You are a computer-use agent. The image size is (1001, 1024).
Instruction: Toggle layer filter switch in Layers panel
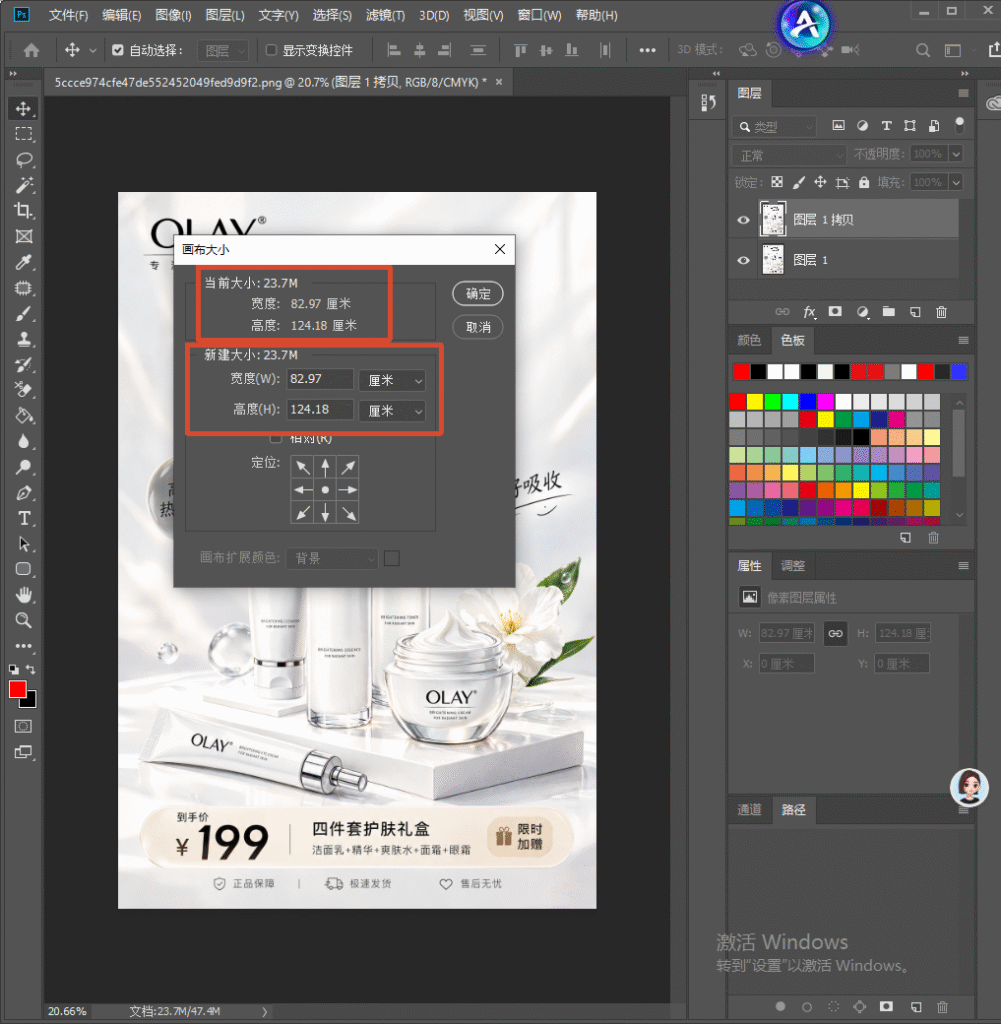point(959,125)
